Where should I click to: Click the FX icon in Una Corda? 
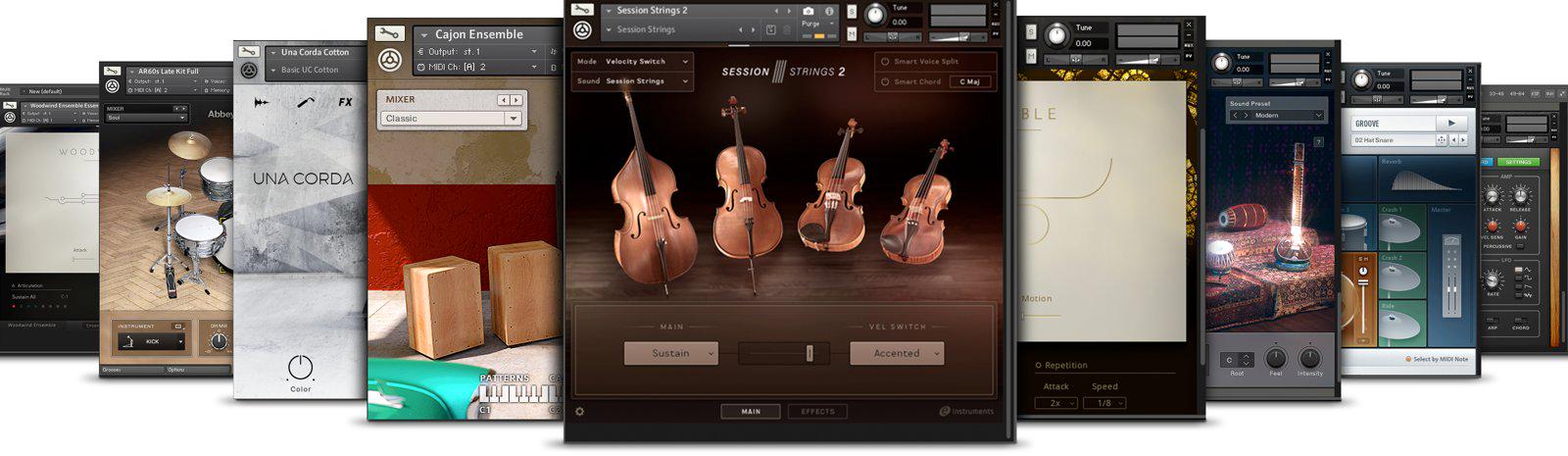pyautogui.click(x=345, y=102)
